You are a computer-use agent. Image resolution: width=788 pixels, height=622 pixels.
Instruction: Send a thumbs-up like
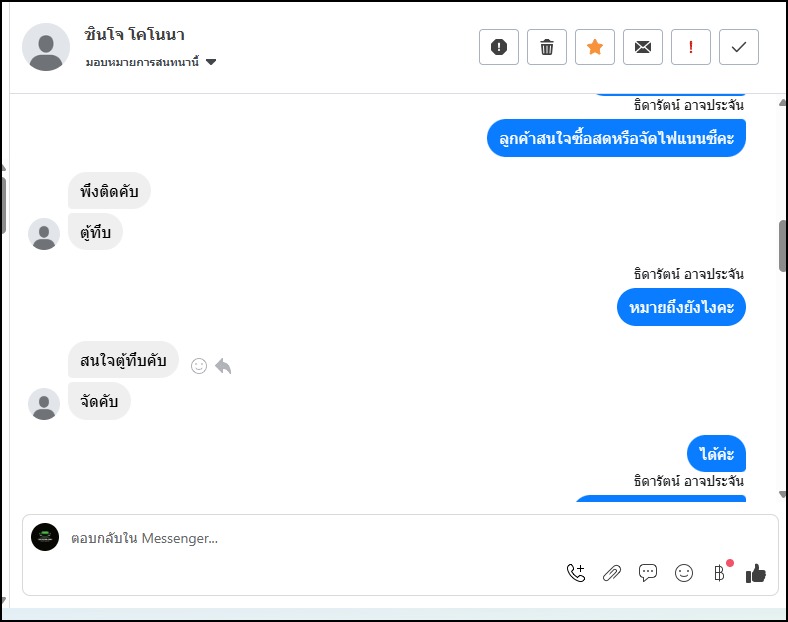click(756, 573)
